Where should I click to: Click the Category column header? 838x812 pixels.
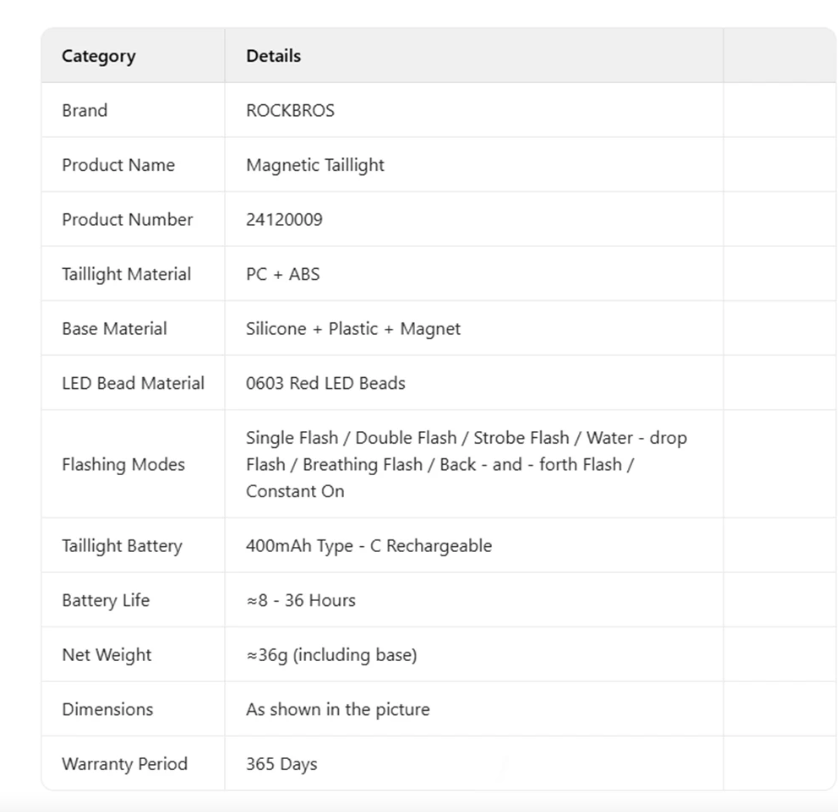96,56
